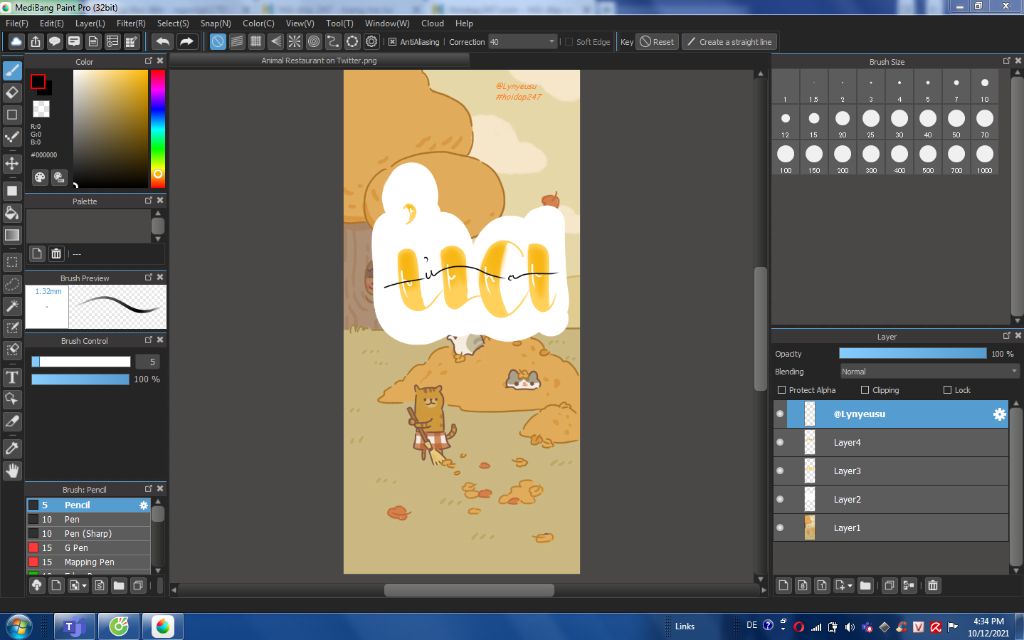Open the Filter(R) menu
The image size is (1024, 640).
click(131, 23)
